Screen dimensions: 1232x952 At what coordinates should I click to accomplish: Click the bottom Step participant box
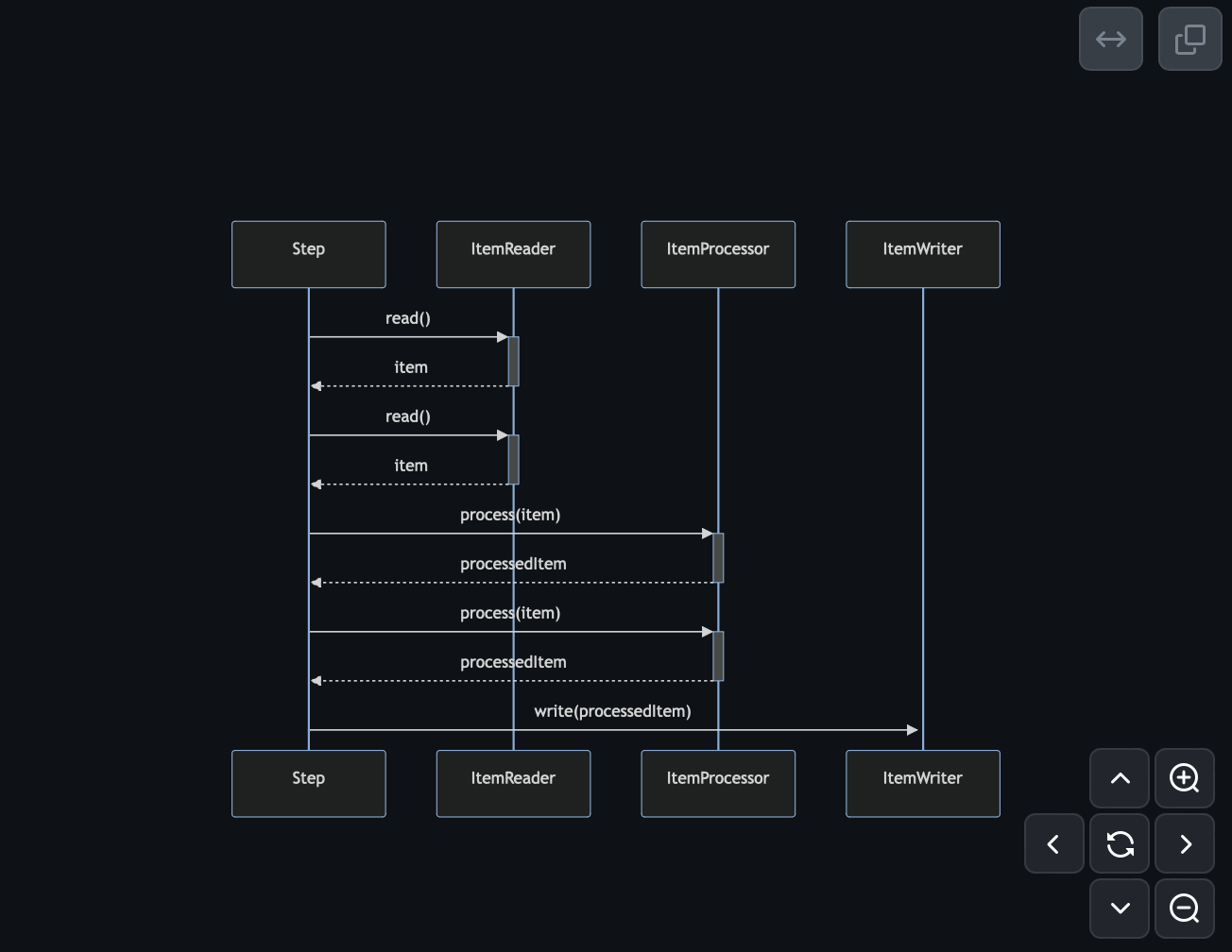point(308,783)
